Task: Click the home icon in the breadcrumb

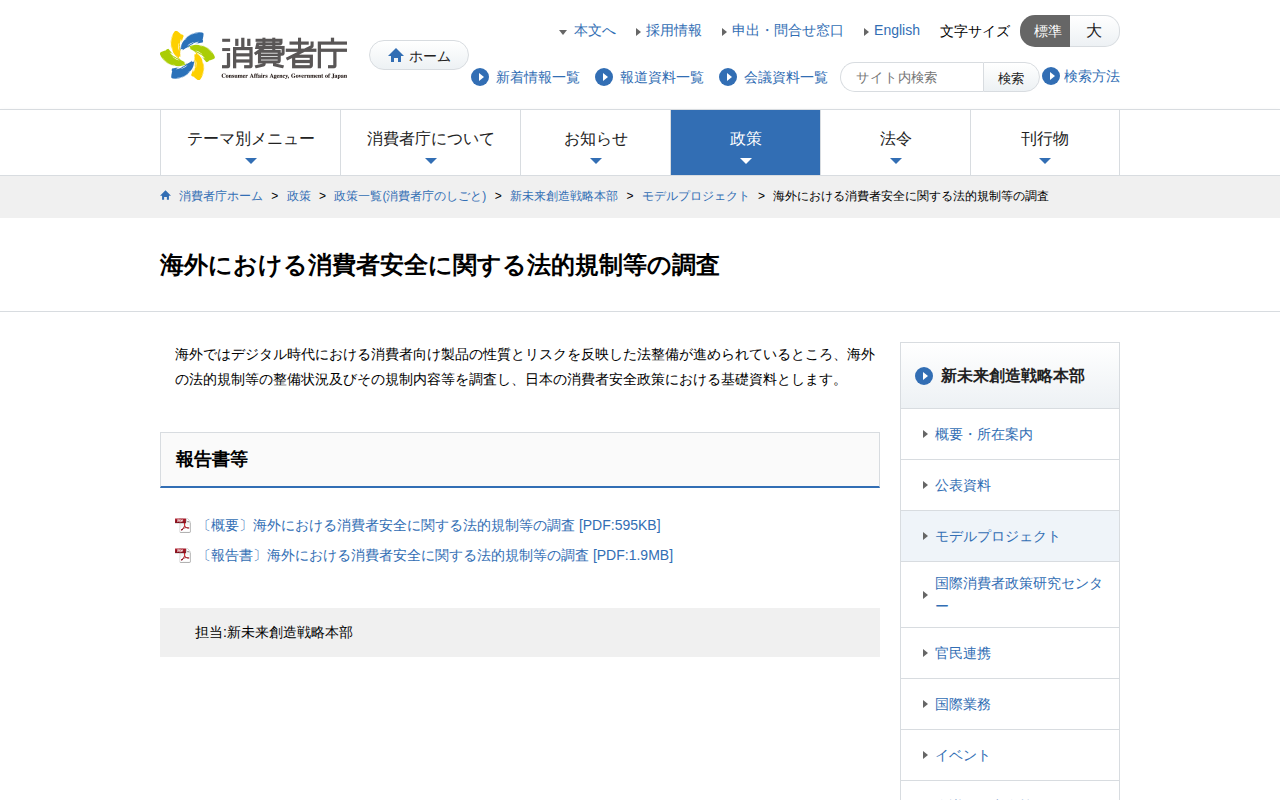Action: [166, 196]
